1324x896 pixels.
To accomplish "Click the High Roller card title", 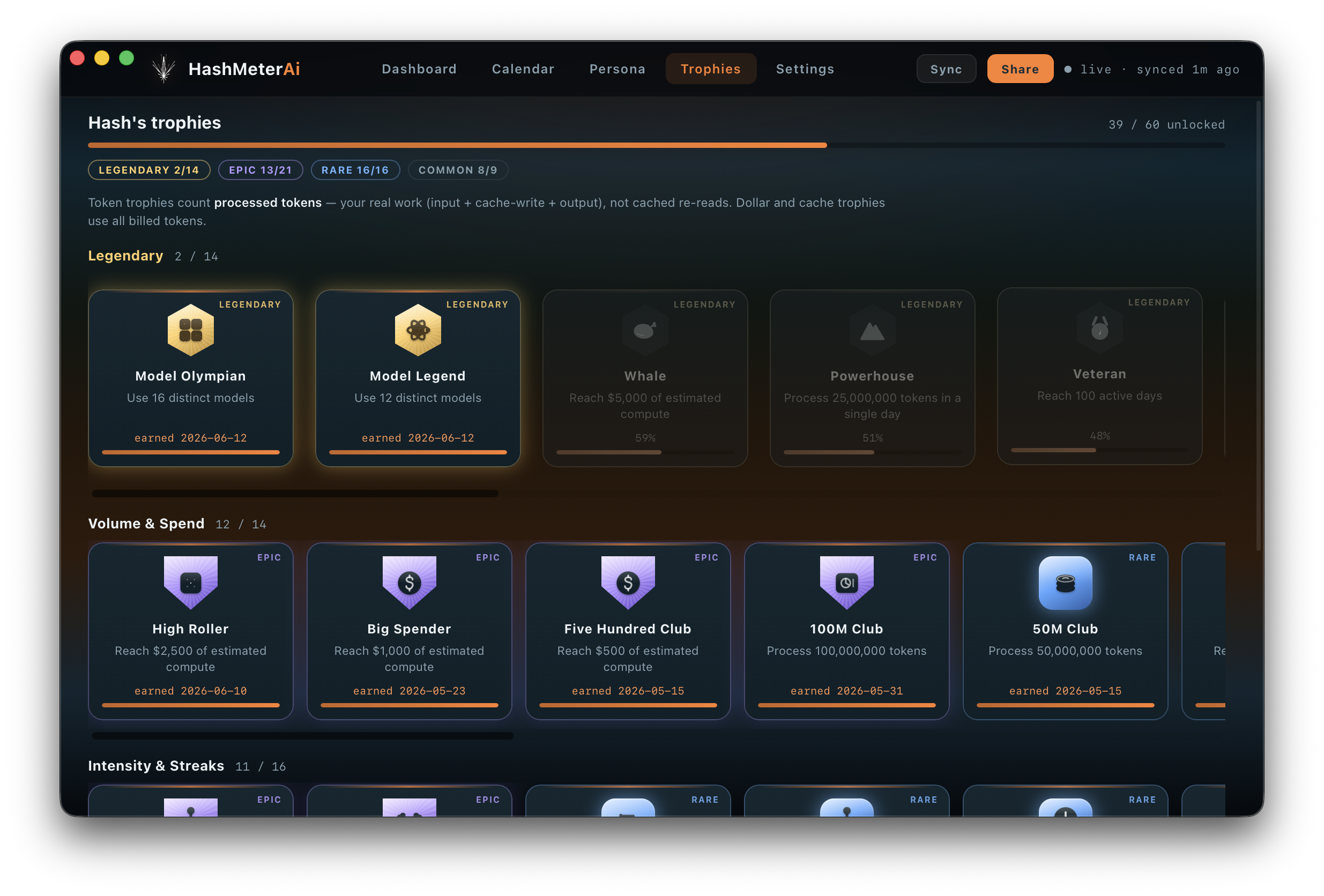I will [190, 629].
